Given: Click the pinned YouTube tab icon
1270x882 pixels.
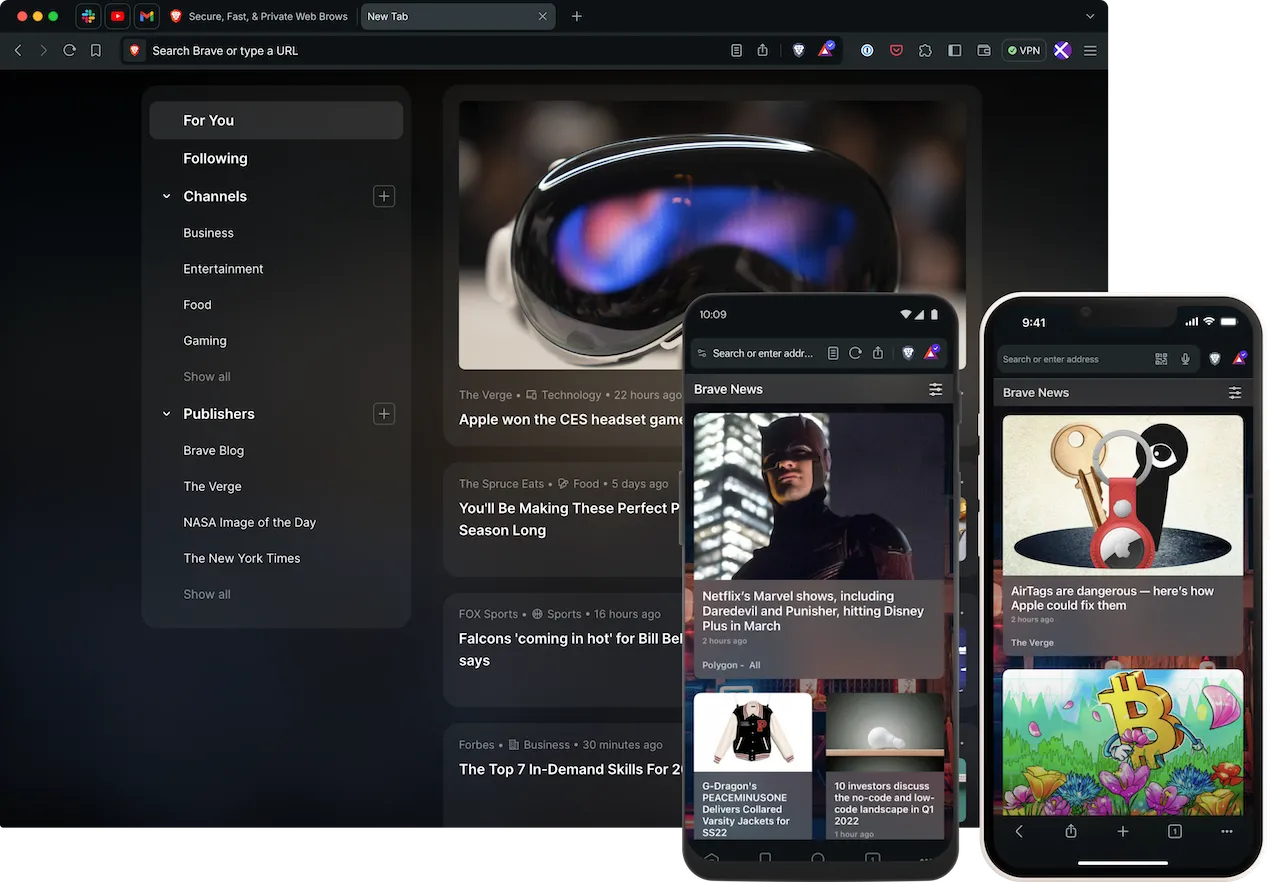Looking at the screenshot, I should tap(118, 17).
